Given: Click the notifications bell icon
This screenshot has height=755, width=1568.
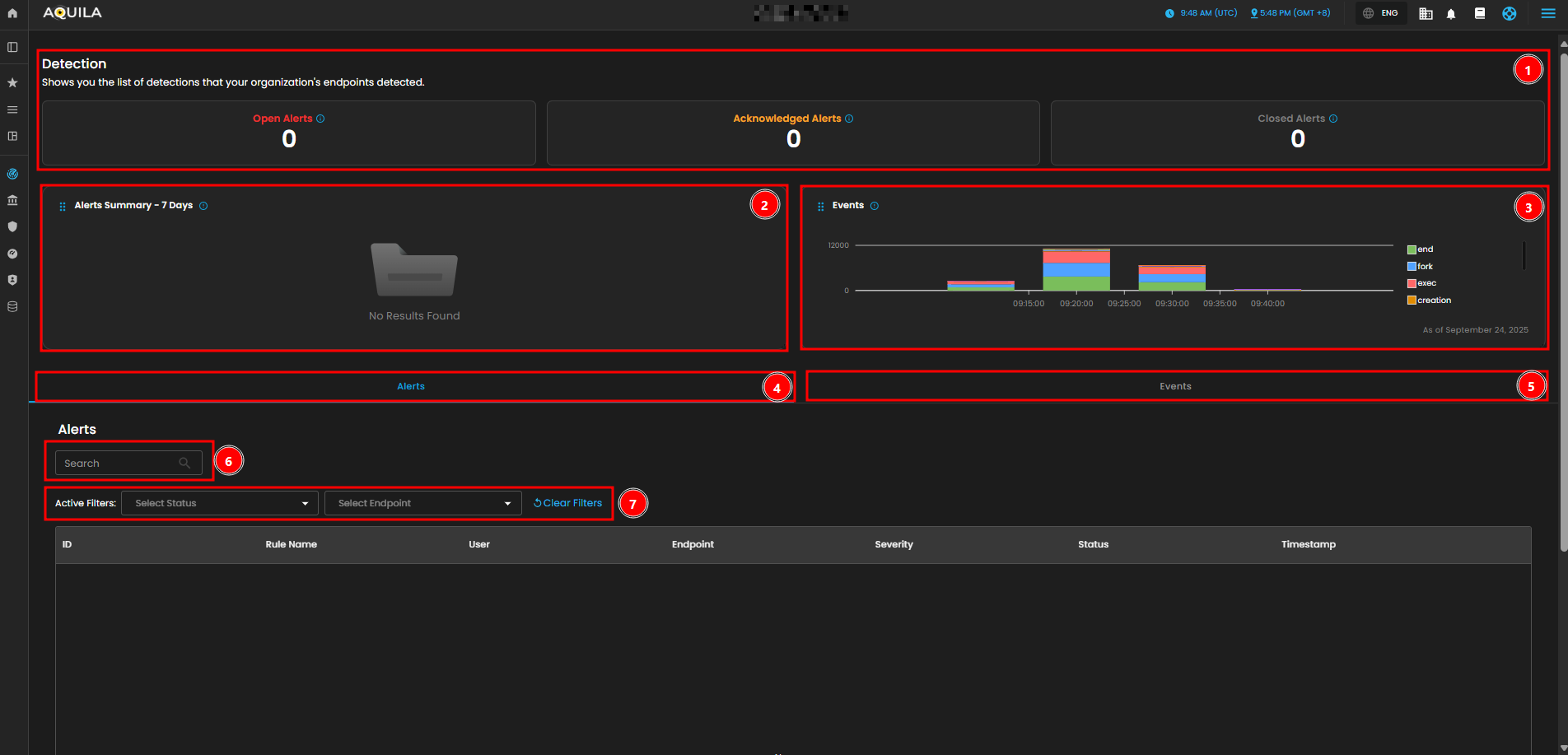Looking at the screenshot, I should click(1451, 14).
